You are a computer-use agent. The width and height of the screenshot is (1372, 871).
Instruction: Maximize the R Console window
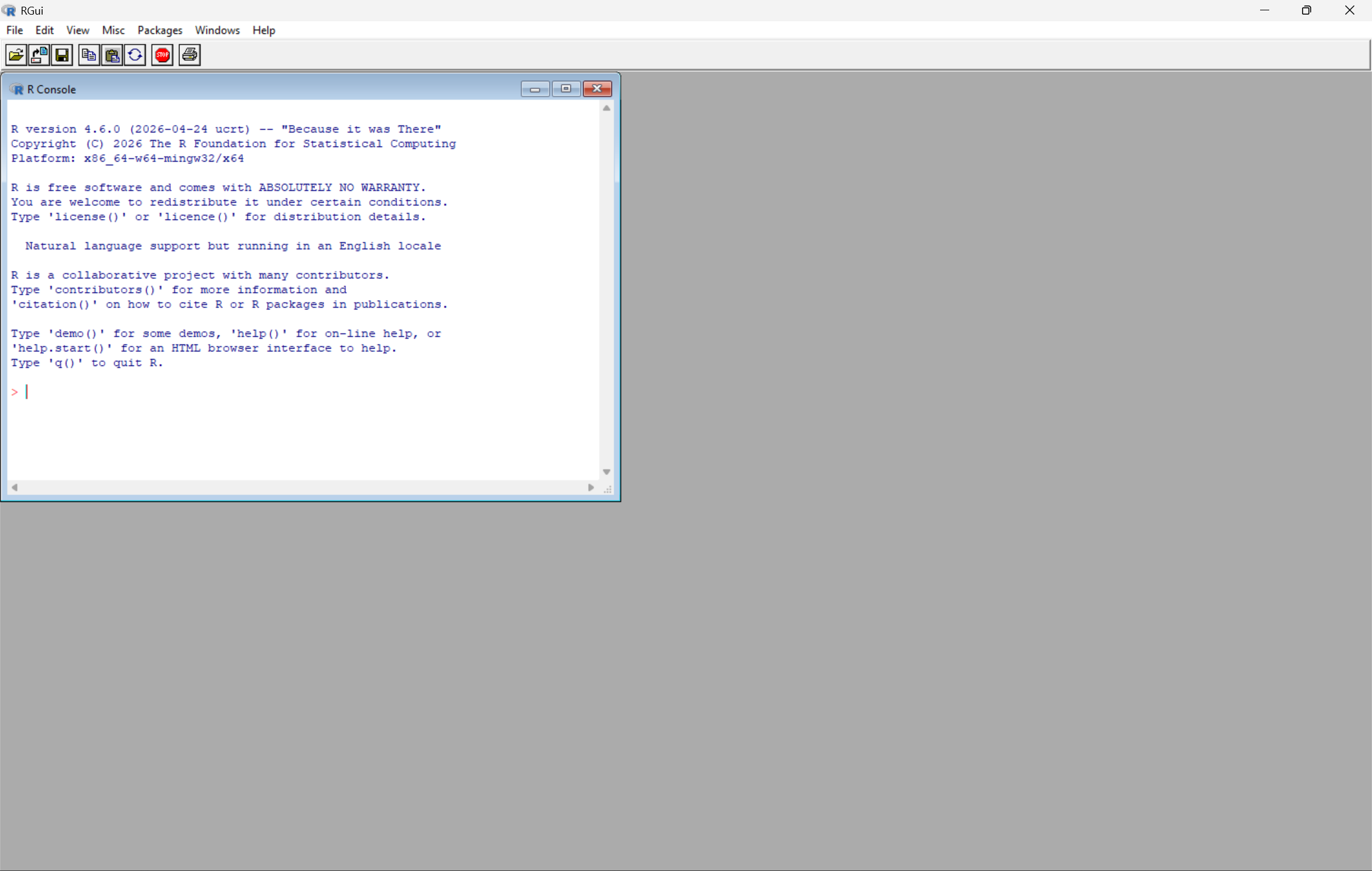pyautogui.click(x=566, y=89)
